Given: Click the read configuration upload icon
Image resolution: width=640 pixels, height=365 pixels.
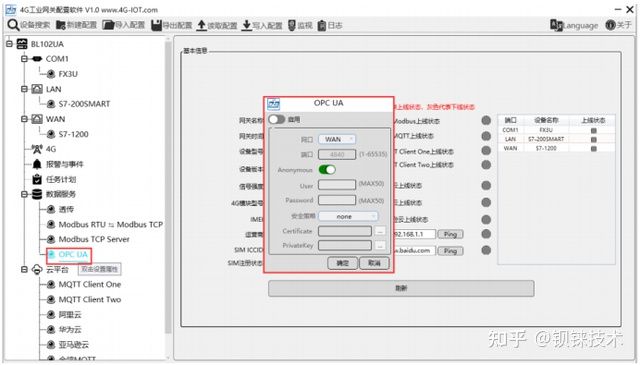Looking at the screenshot, I should [202, 25].
